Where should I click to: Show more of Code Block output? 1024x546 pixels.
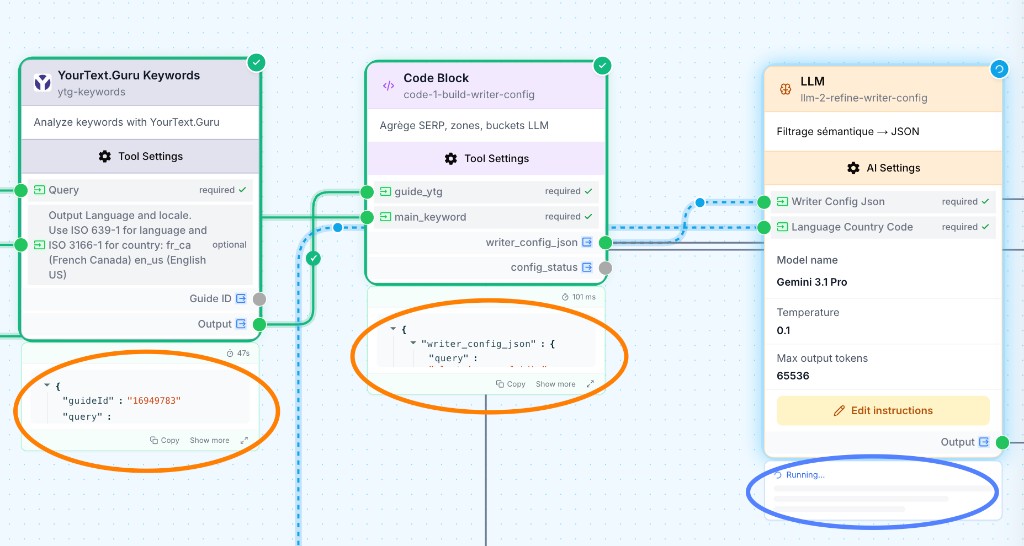pyautogui.click(x=556, y=384)
